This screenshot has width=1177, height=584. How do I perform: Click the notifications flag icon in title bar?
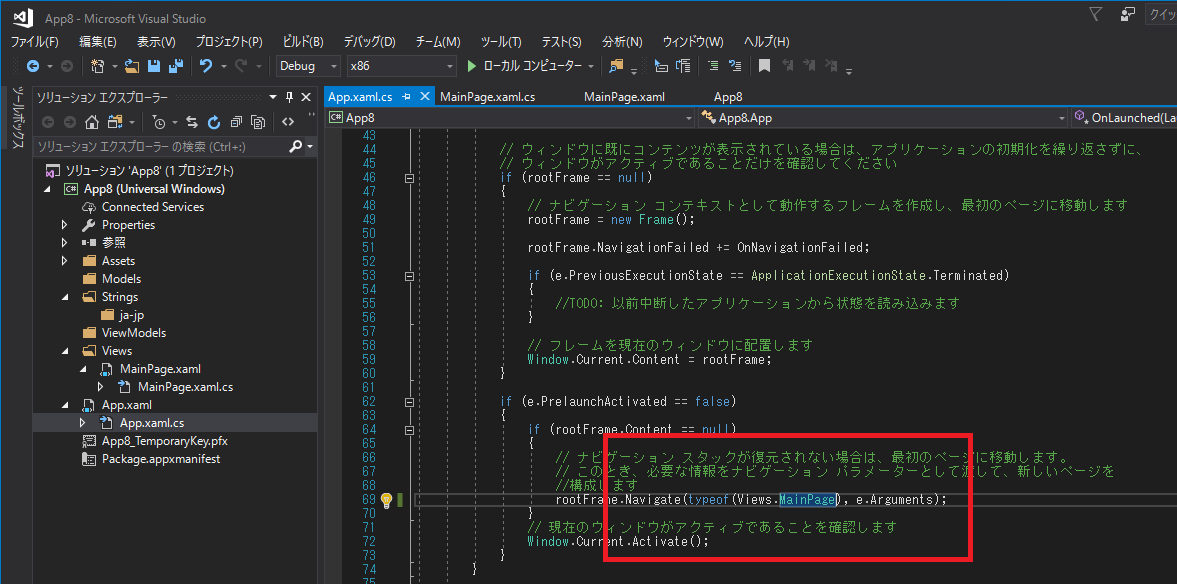pyautogui.click(x=1095, y=13)
